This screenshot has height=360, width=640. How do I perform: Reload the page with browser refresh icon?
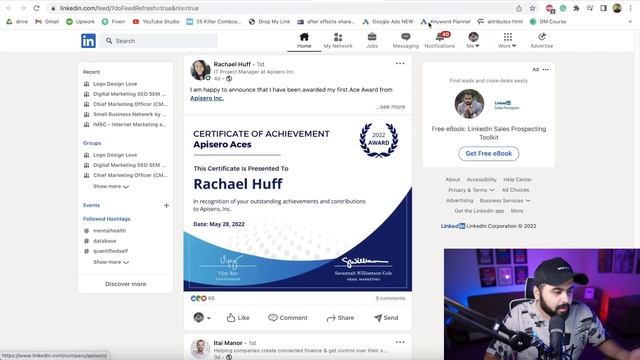[36, 8]
